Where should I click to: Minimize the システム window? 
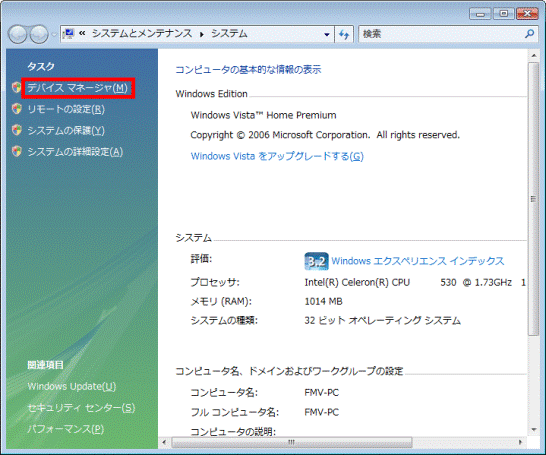[x=480, y=14]
